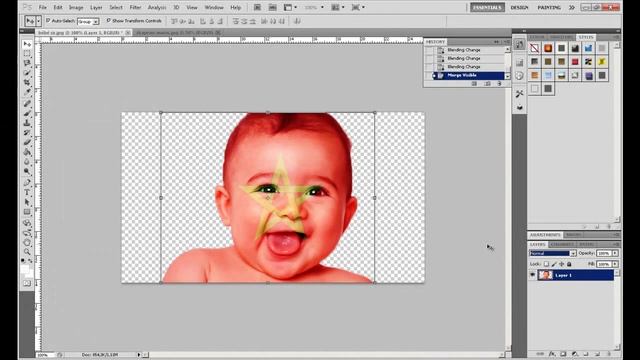Select the Eyedropper tool
Screen dimensions: 640x360
[x=27, y=92]
